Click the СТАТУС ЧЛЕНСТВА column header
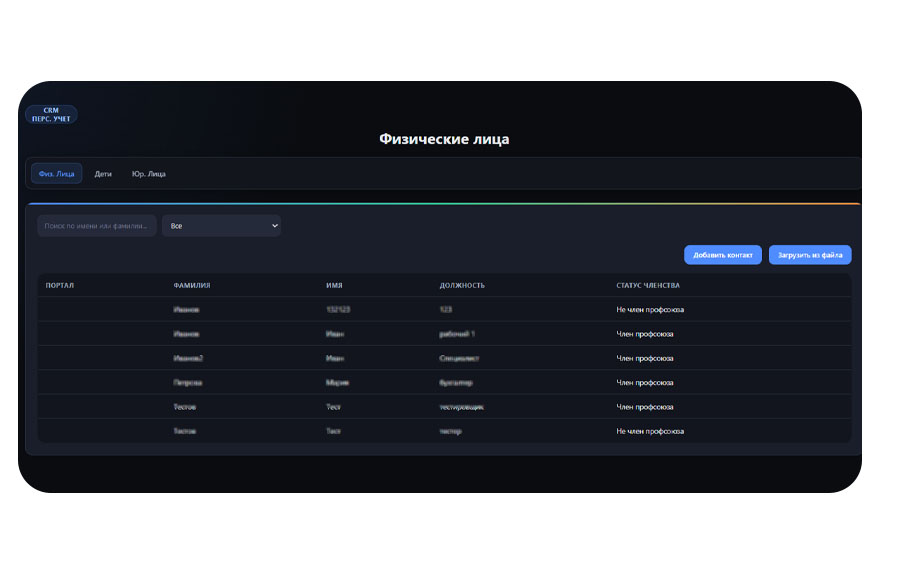 [x=648, y=285]
